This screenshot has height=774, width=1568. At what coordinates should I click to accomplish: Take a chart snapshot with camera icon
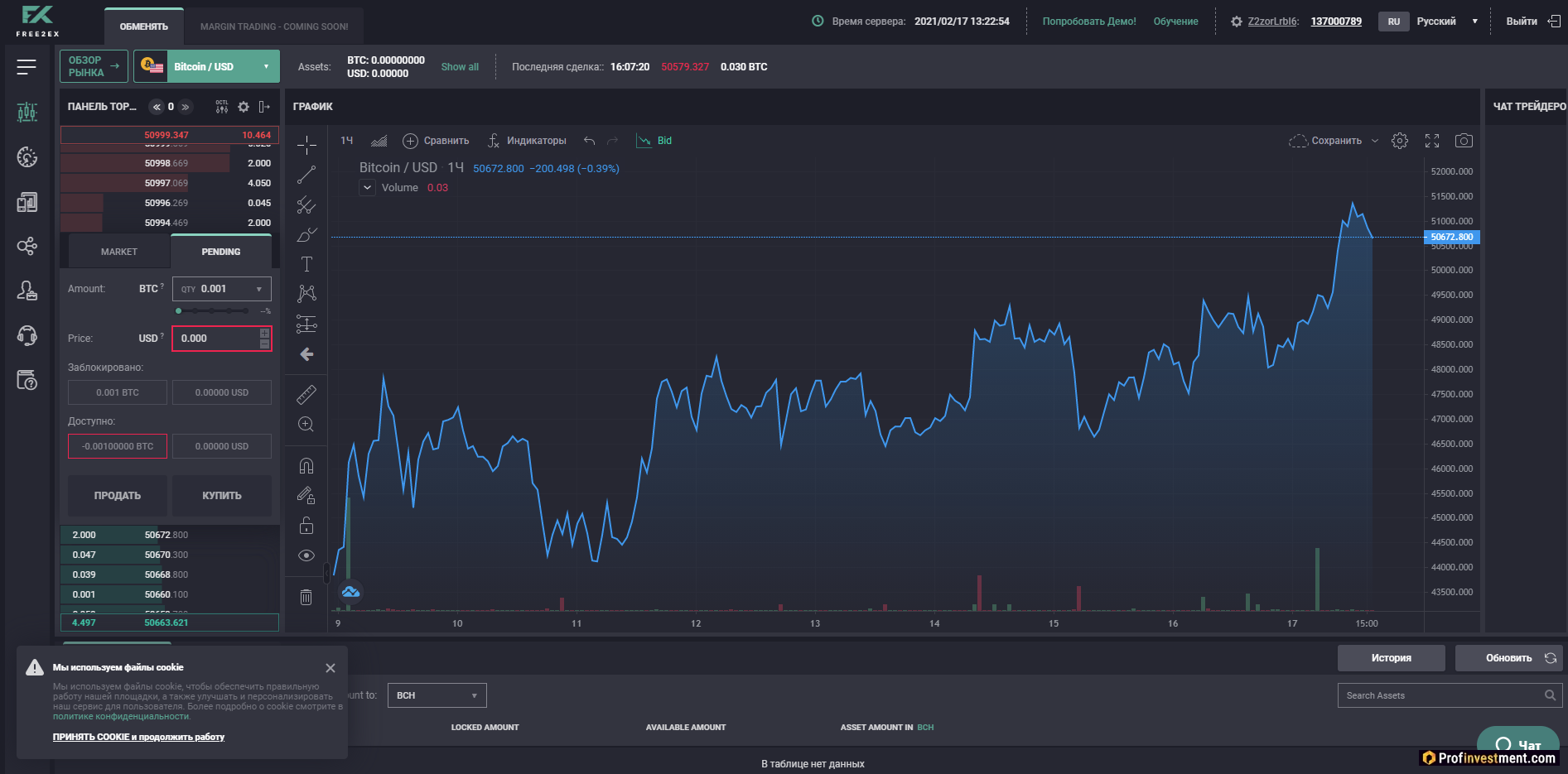[1464, 141]
